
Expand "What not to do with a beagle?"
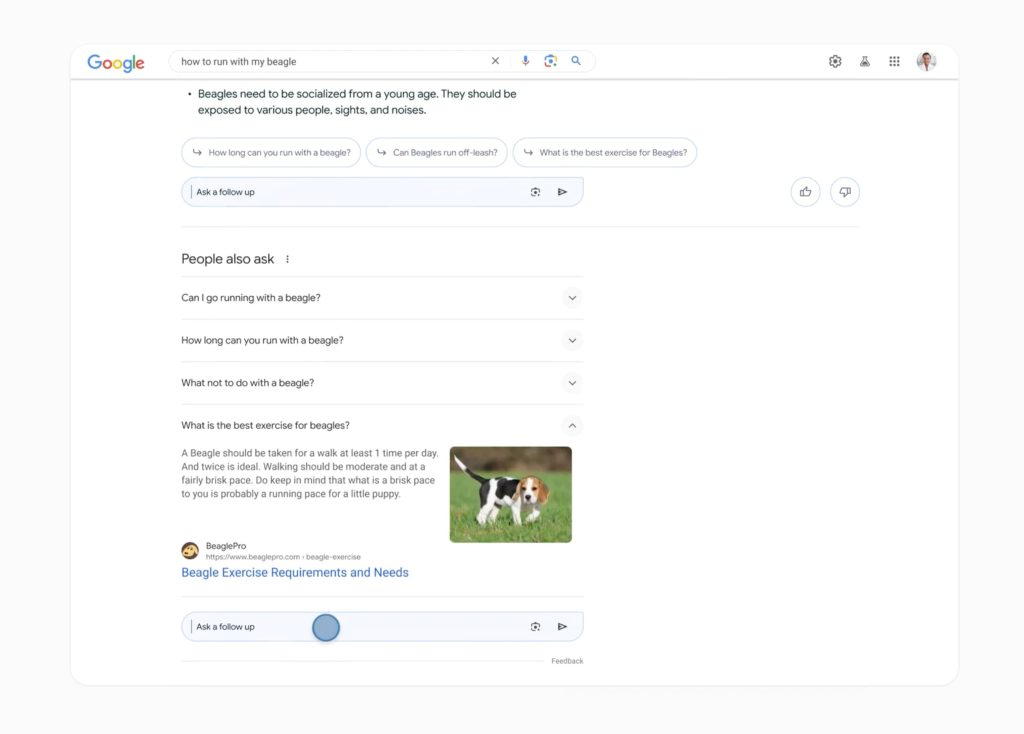[572, 383]
